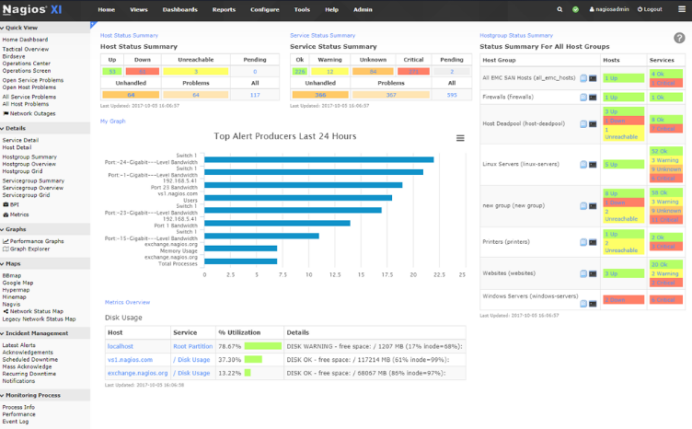This screenshot has height=429, width=692.
Task: Open the Service Status Summary dashlet link
Action: 323,35
